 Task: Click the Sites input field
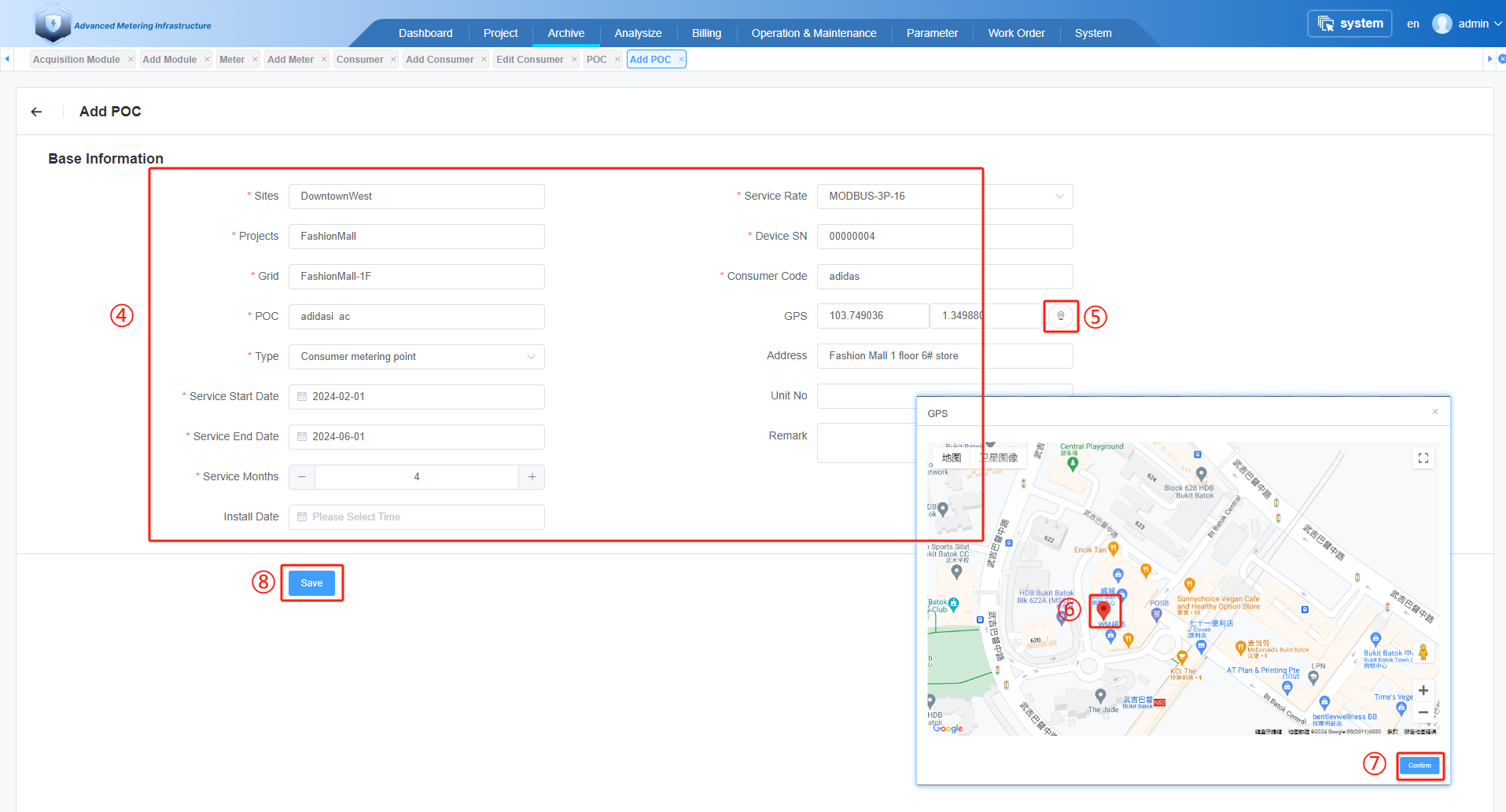417,197
